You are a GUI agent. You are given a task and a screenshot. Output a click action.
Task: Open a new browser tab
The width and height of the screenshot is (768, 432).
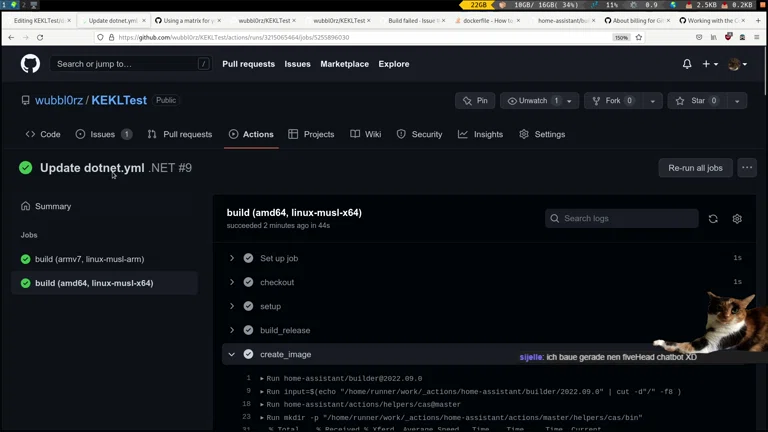click(758, 21)
